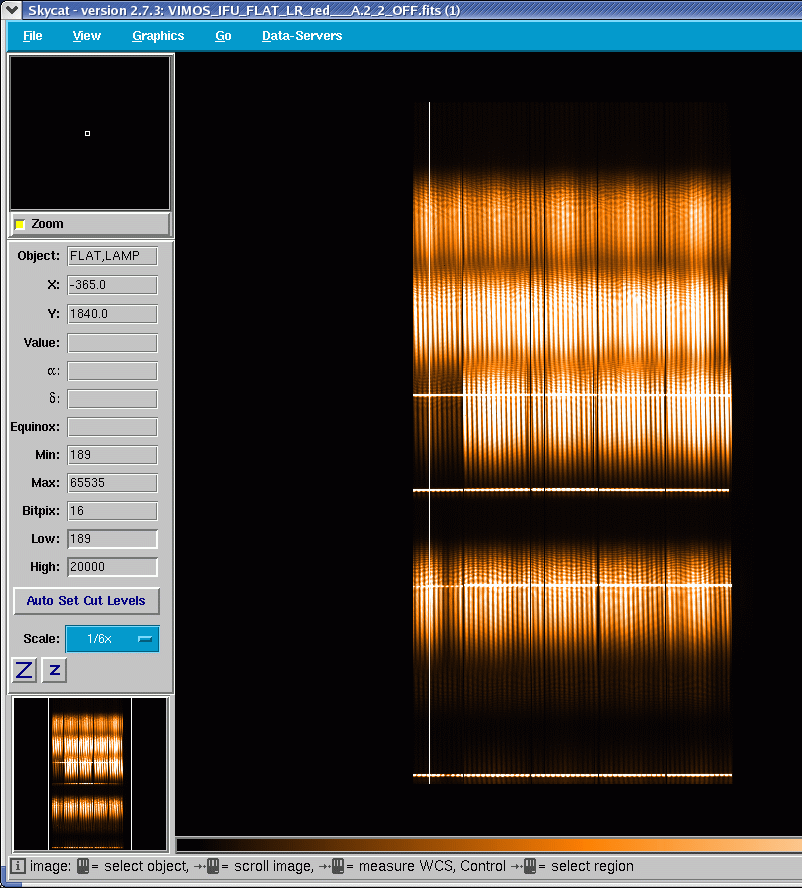Viewport: 802px width, 888px height.
Task: Click the small z zoom-out button
Action: point(54,670)
